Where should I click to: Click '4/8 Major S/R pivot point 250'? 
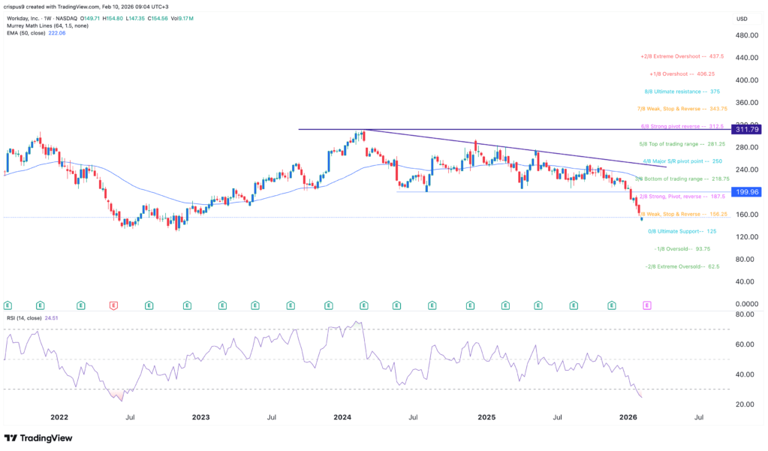pyautogui.click(x=682, y=161)
